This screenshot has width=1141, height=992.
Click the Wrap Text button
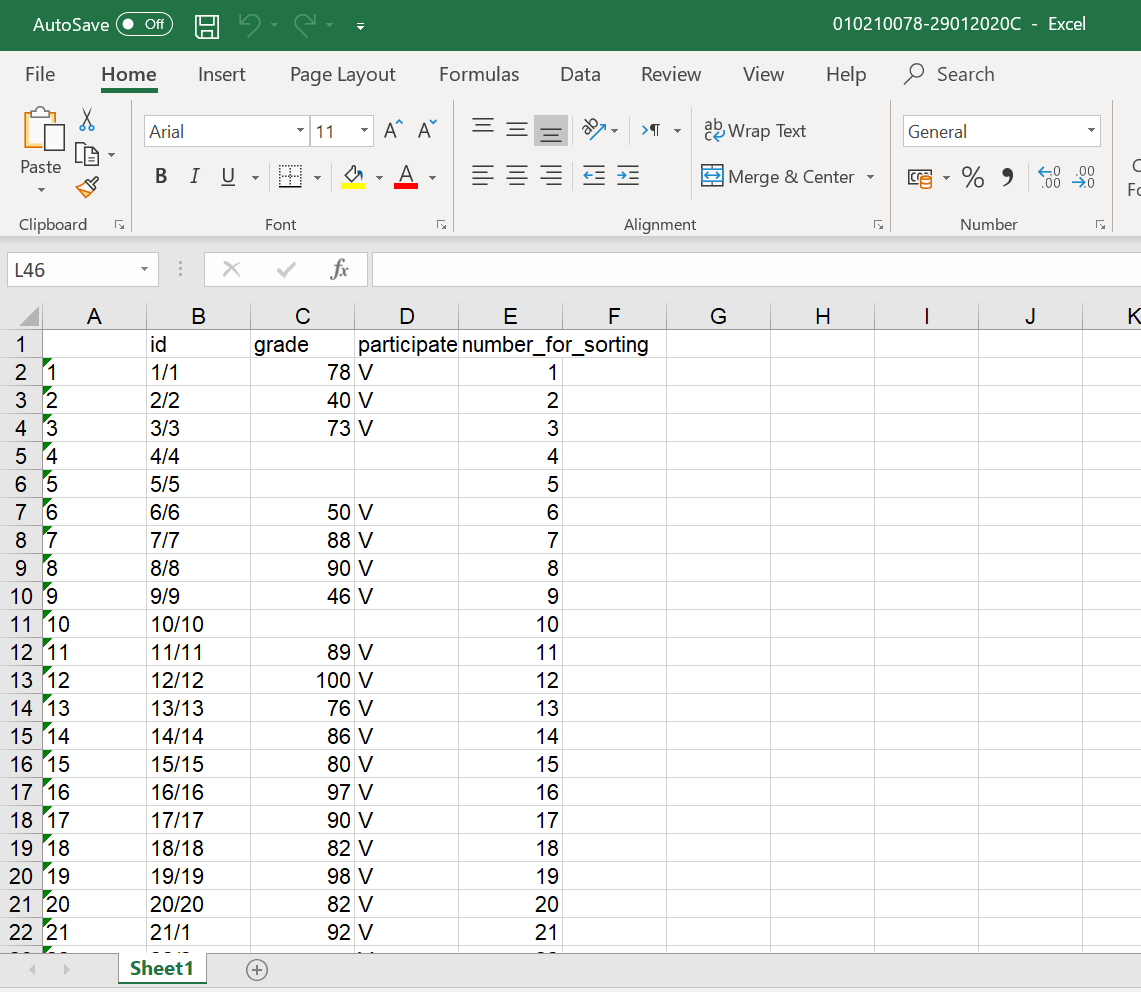[755, 130]
